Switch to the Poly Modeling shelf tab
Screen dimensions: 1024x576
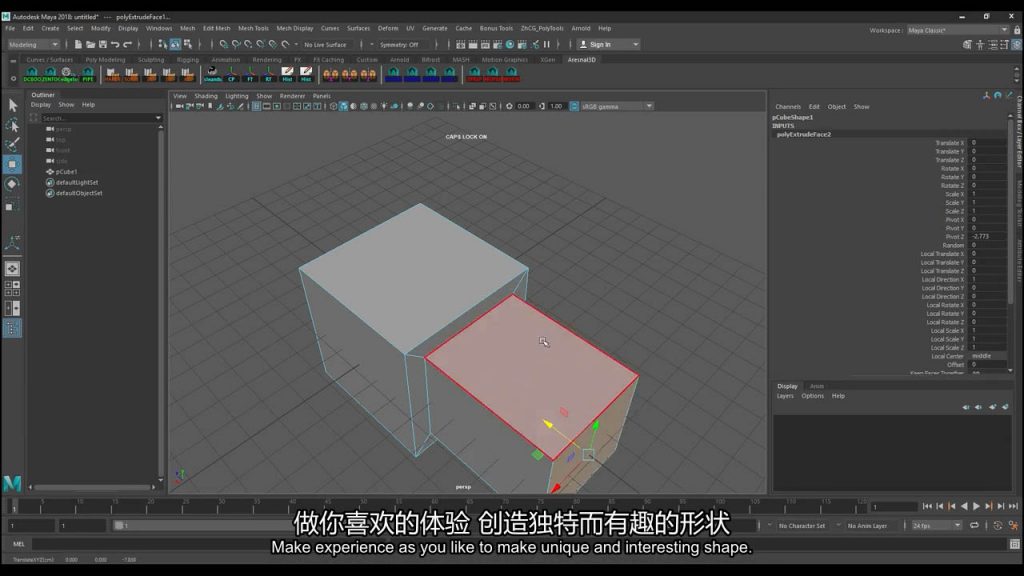pos(105,59)
